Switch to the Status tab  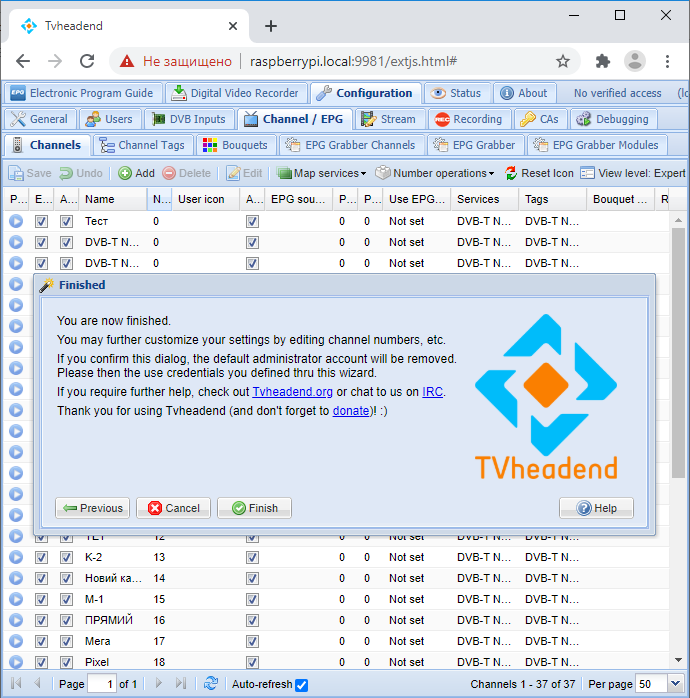(457, 93)
